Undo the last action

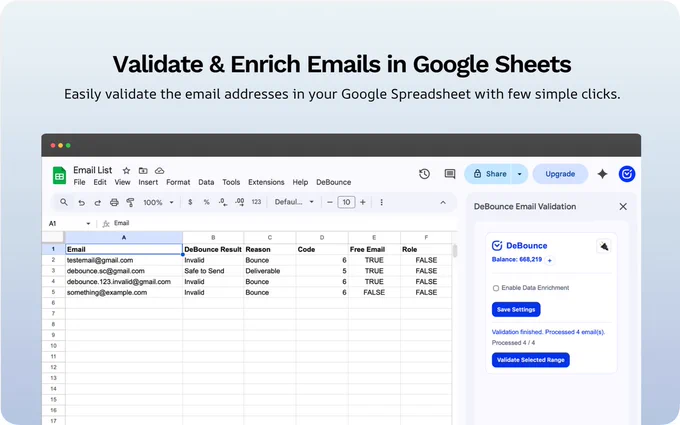point(81,203)
